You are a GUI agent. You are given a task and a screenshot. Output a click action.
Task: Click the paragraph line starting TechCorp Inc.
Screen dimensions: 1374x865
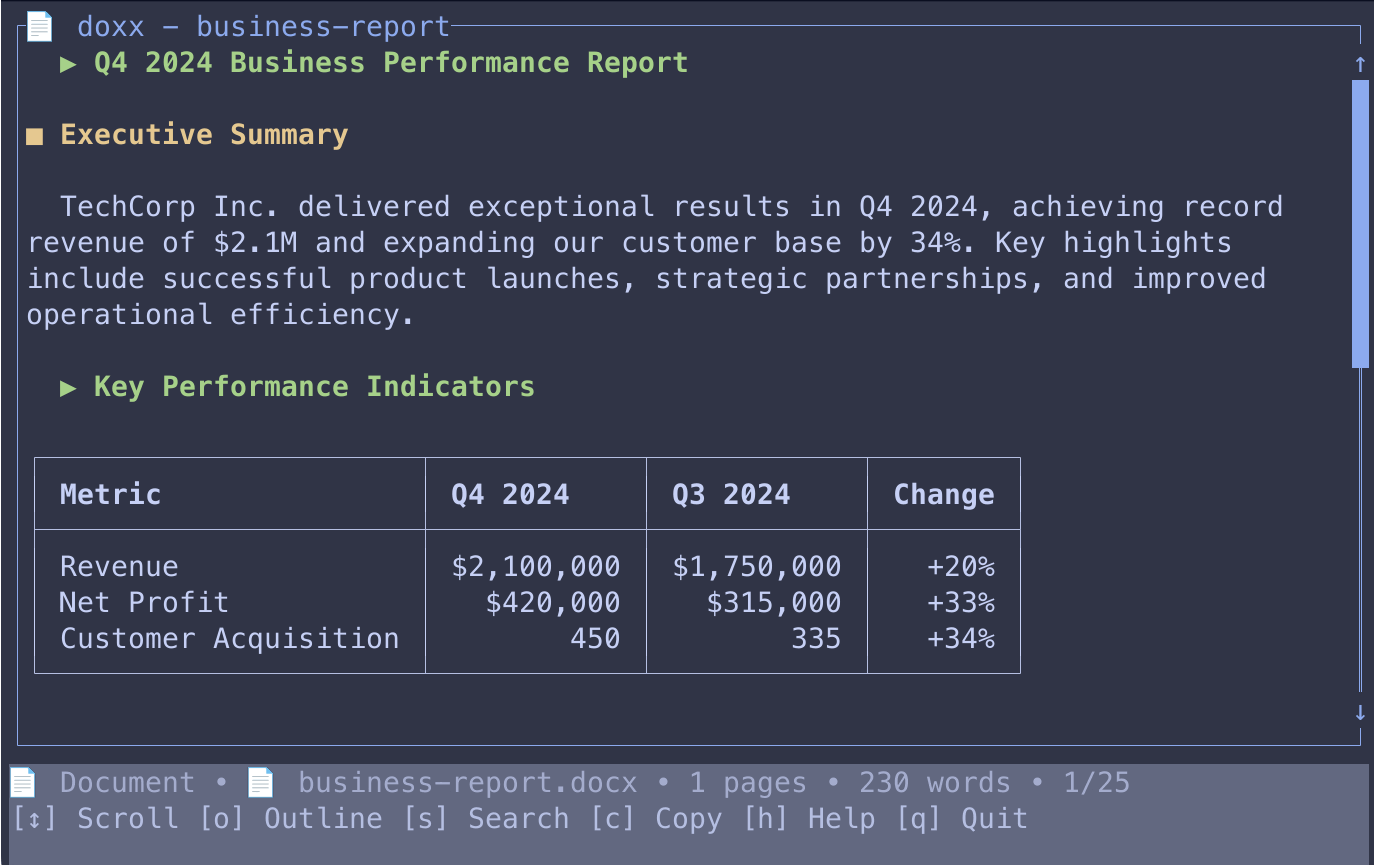(671, 207)
